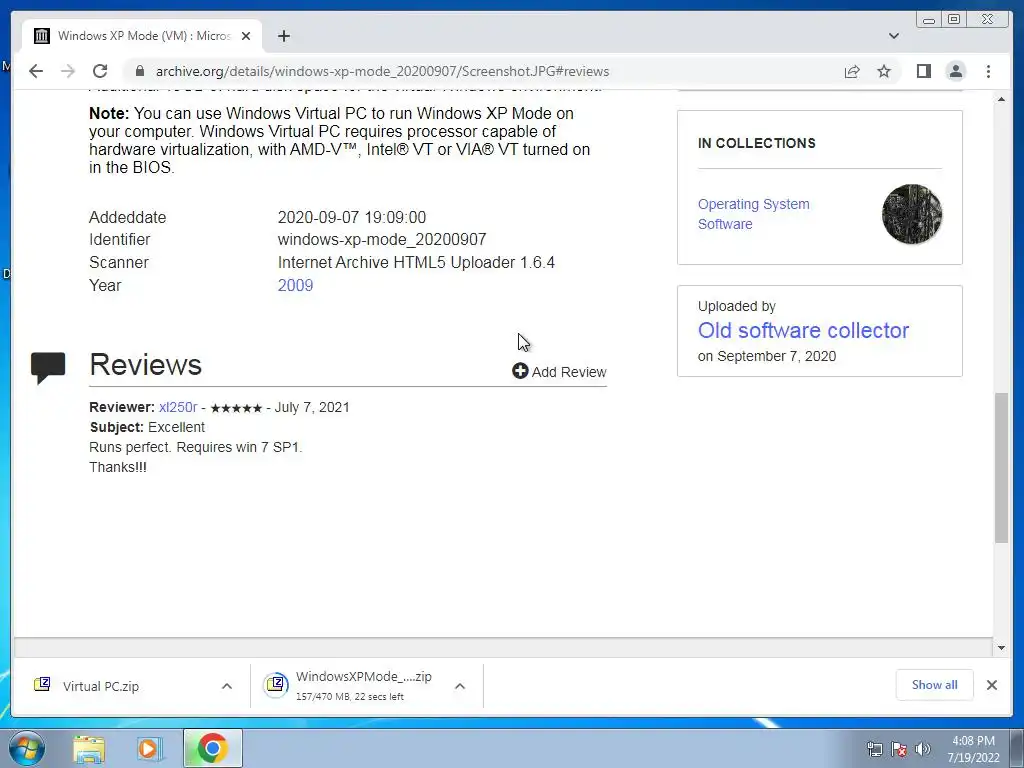Open the Action Center flag icon
The height and width of the screenshot is (768, 1024).
[x=899, y=749]
